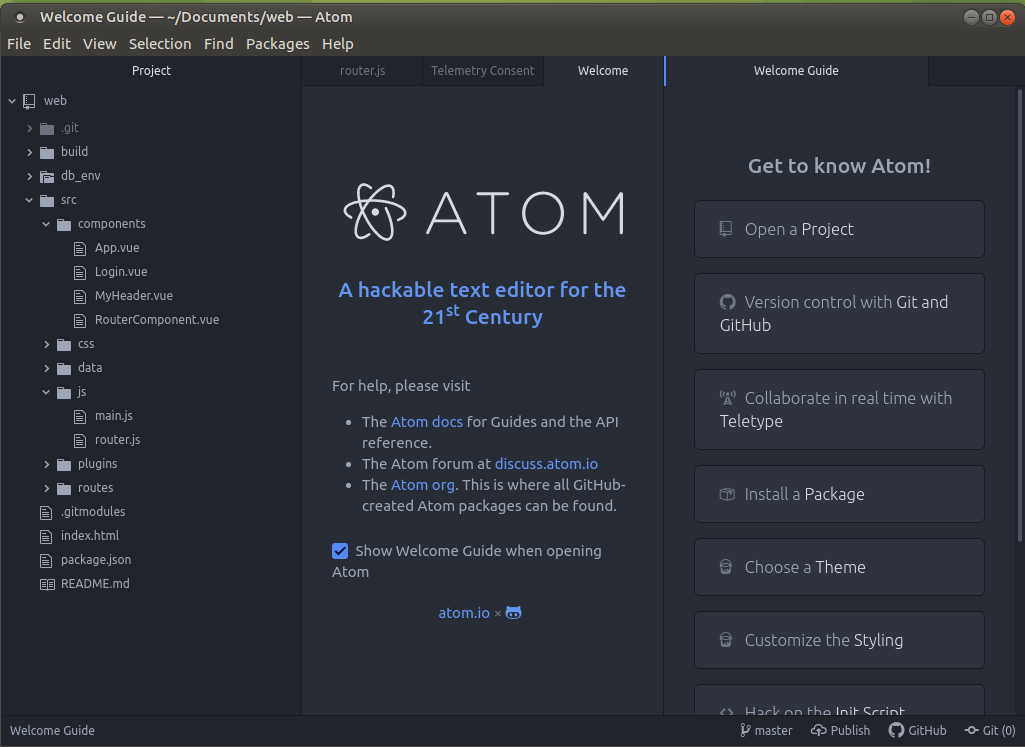
Task: Follow the atom.io link
Action: pyautogui.click(x=464, y=612)
